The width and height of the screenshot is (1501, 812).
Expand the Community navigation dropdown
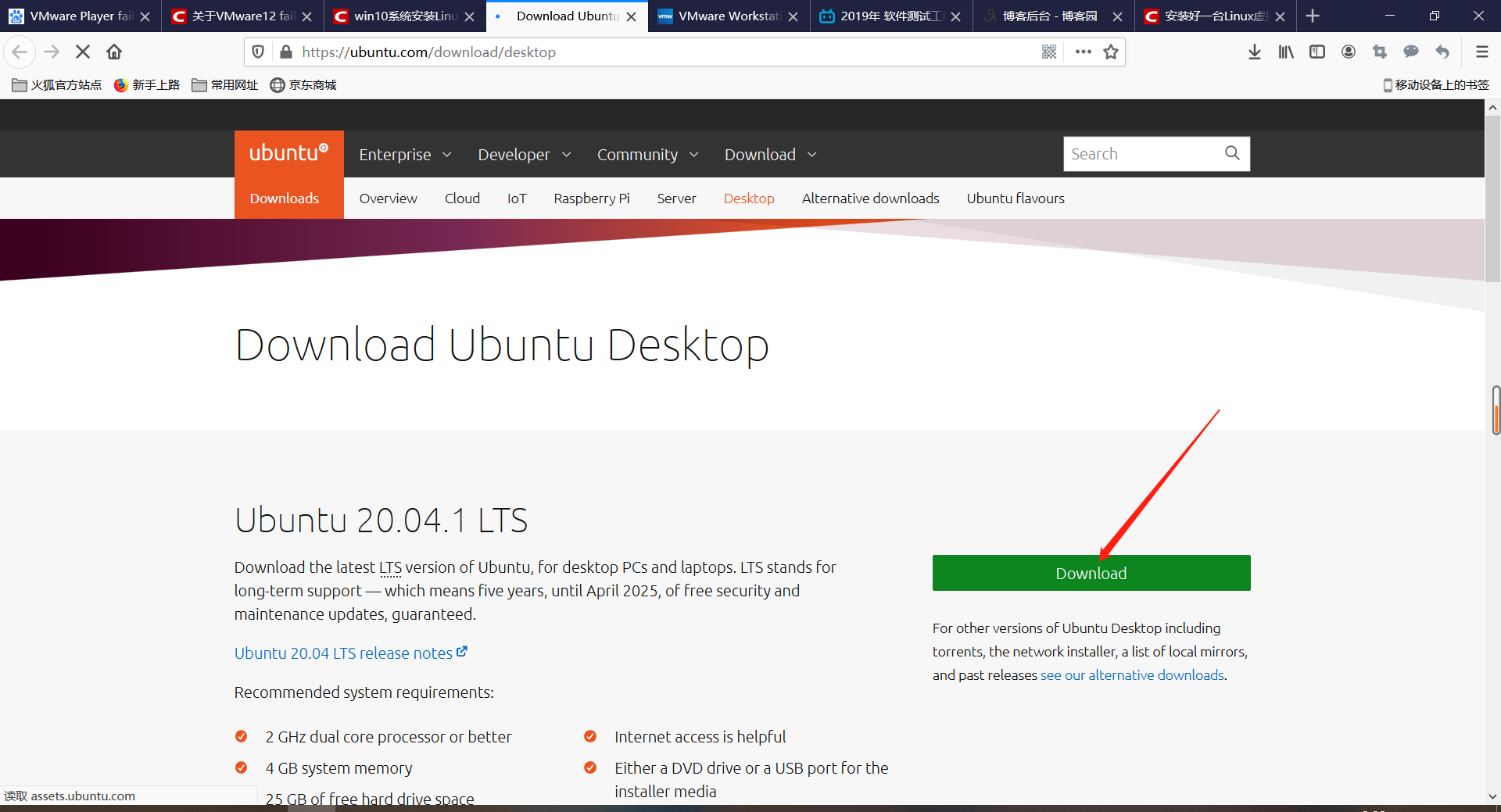tap(648, 155)
